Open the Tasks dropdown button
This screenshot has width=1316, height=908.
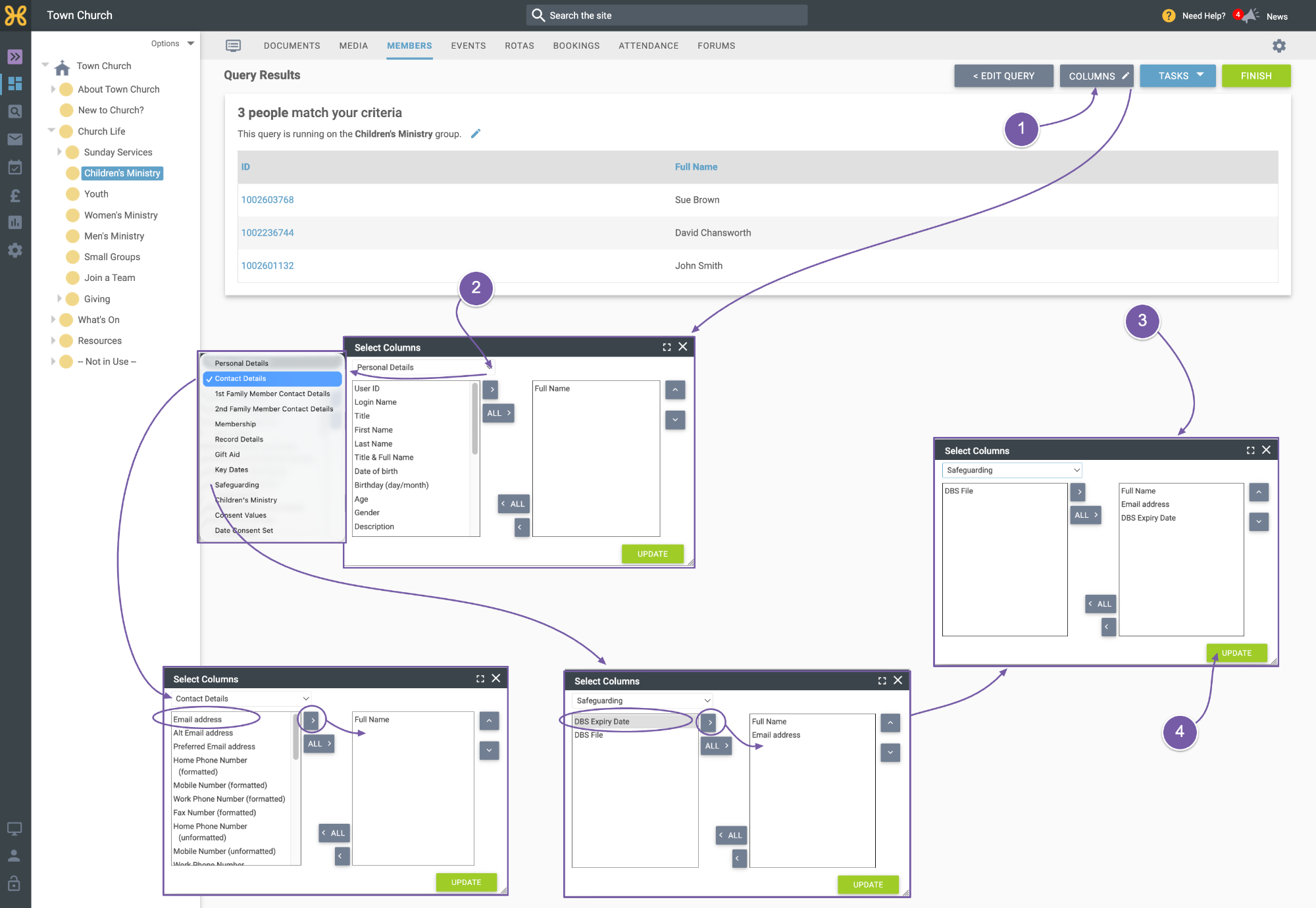point(1178,76)
